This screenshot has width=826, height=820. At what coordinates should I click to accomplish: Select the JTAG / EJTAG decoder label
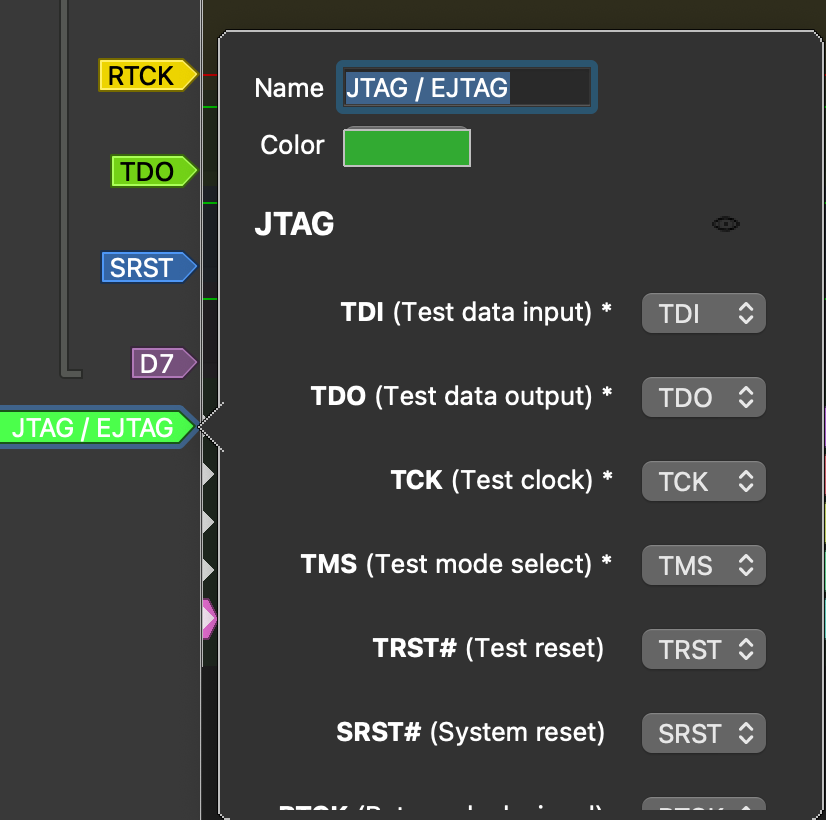point(97,427)
